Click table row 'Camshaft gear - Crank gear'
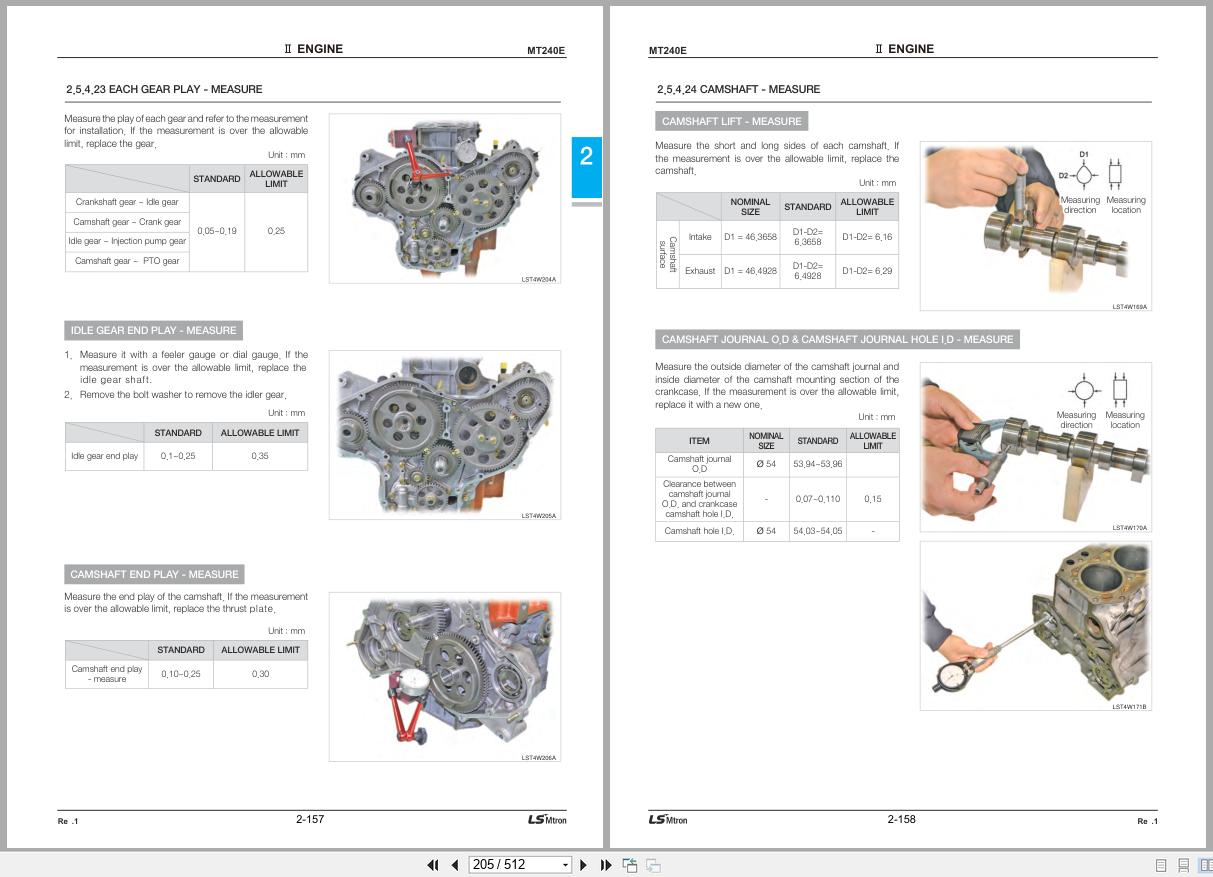Screen dimensions: 1213x877 tap(127, 222)
